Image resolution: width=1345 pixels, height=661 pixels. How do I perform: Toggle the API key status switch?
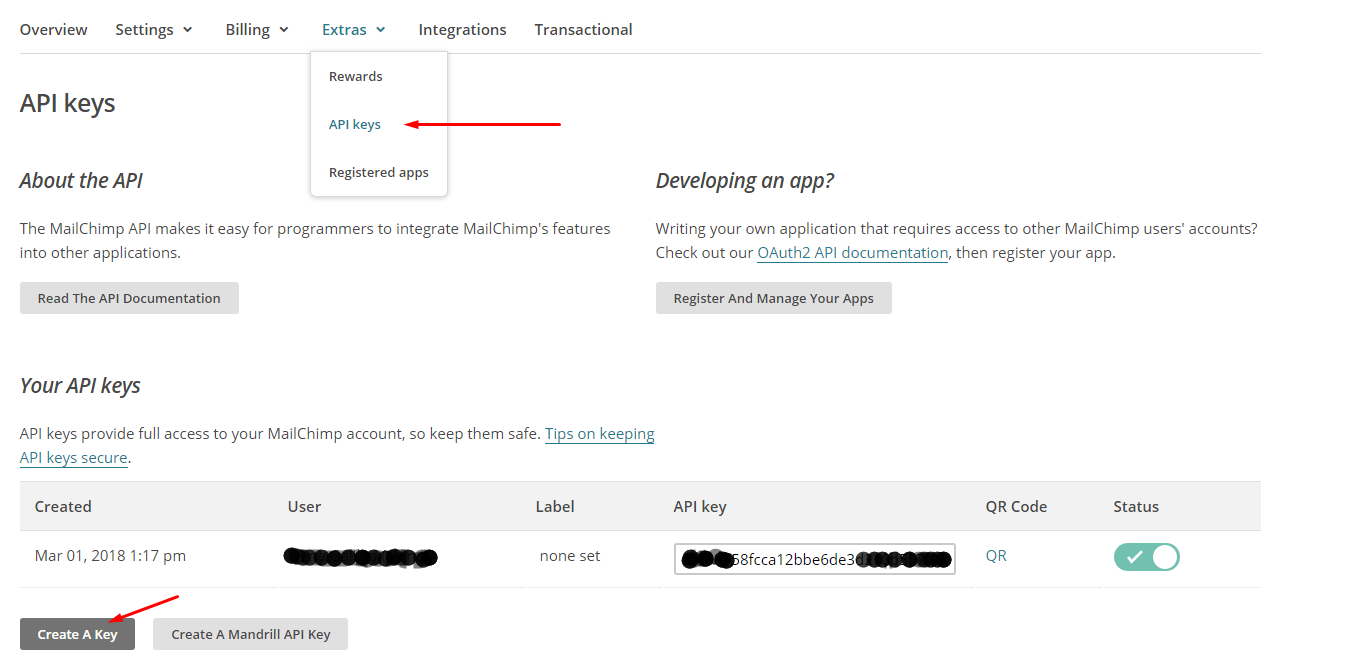pos(1146,557)
